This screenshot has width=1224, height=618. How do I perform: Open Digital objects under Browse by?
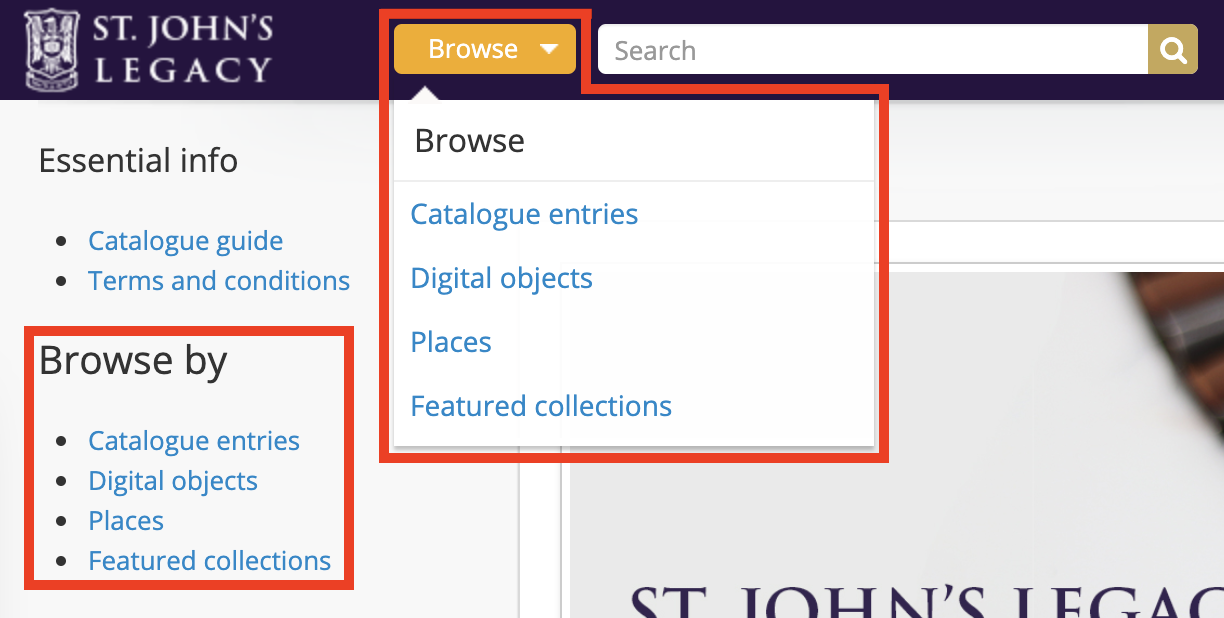(172, 480)
